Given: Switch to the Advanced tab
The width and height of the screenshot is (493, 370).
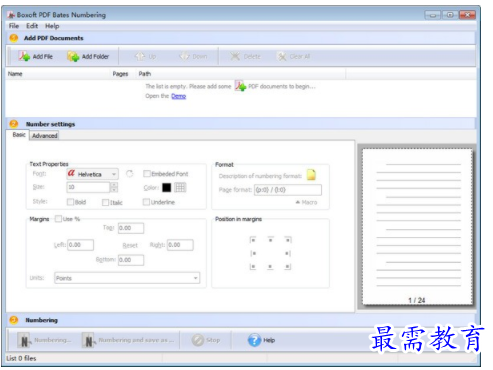Looking at the screenshot, I should pos(45,136).
